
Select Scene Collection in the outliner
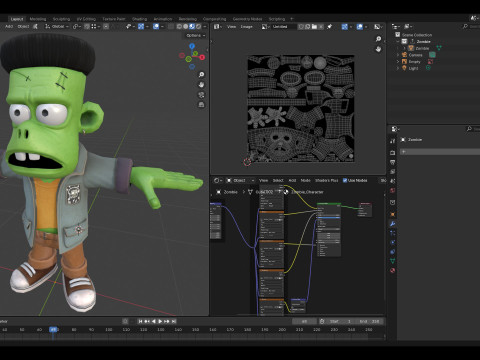(417, 35)
